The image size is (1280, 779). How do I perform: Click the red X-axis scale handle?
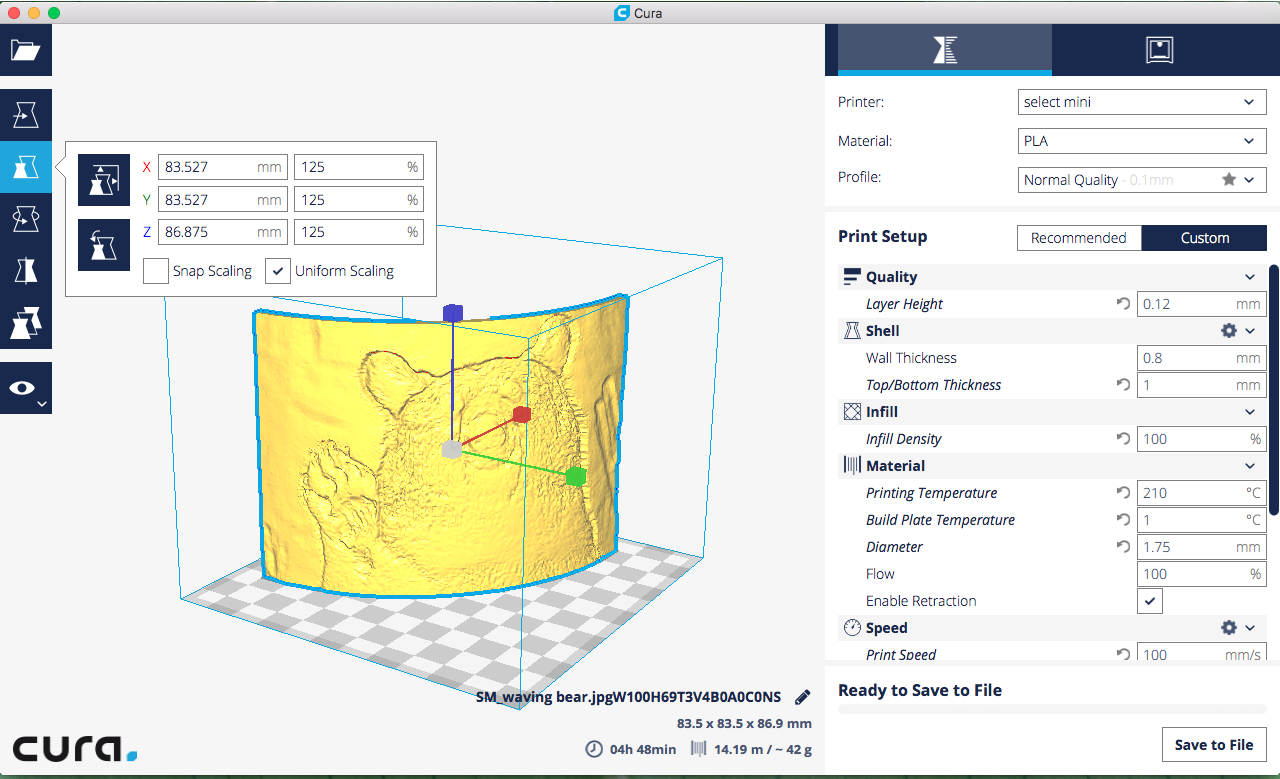click(520, 414)
